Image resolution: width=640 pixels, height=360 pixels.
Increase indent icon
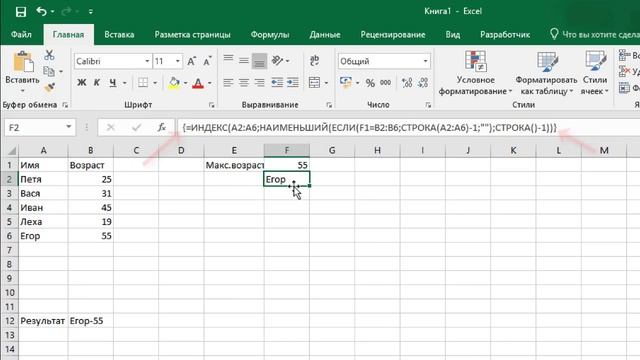pos(293,83)
